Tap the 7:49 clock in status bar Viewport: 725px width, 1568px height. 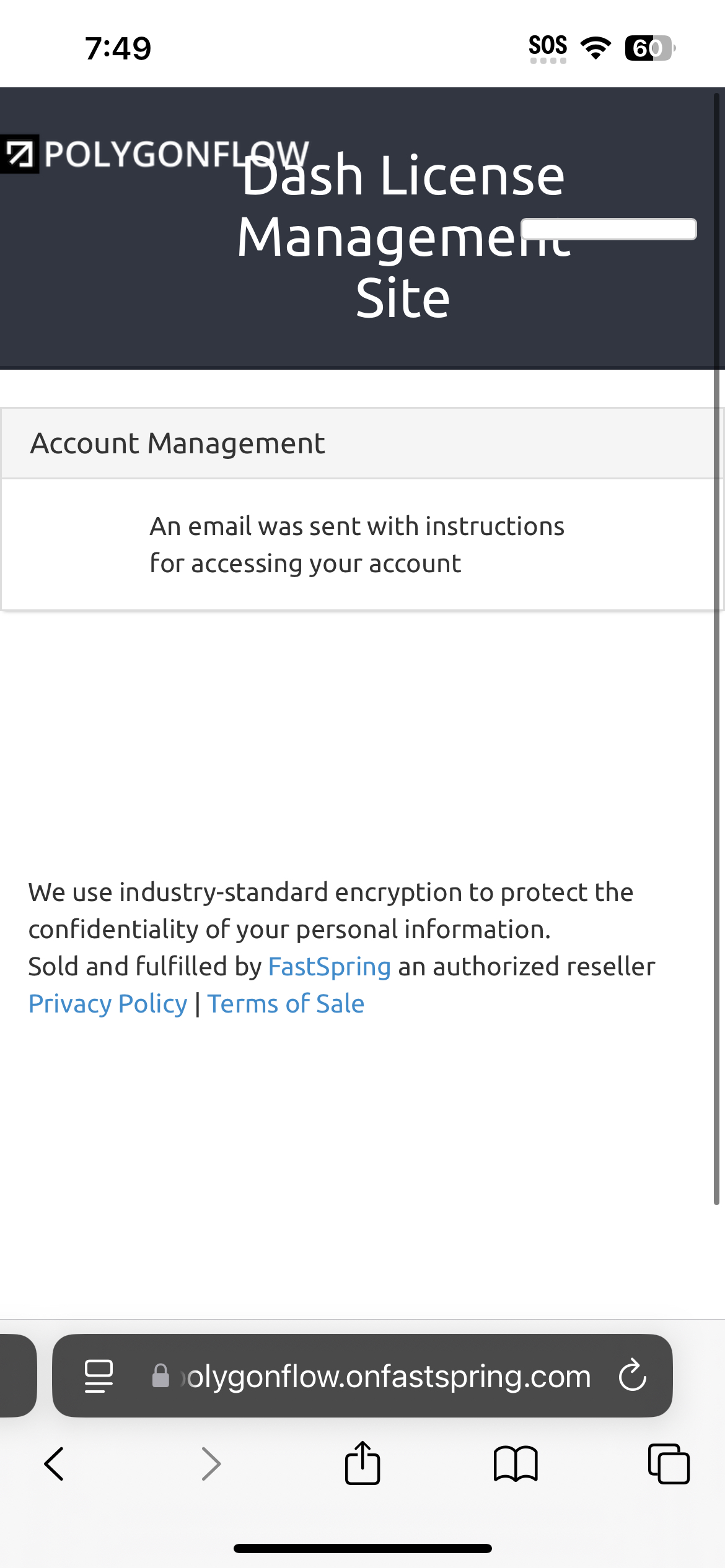(x=118, y=48)
